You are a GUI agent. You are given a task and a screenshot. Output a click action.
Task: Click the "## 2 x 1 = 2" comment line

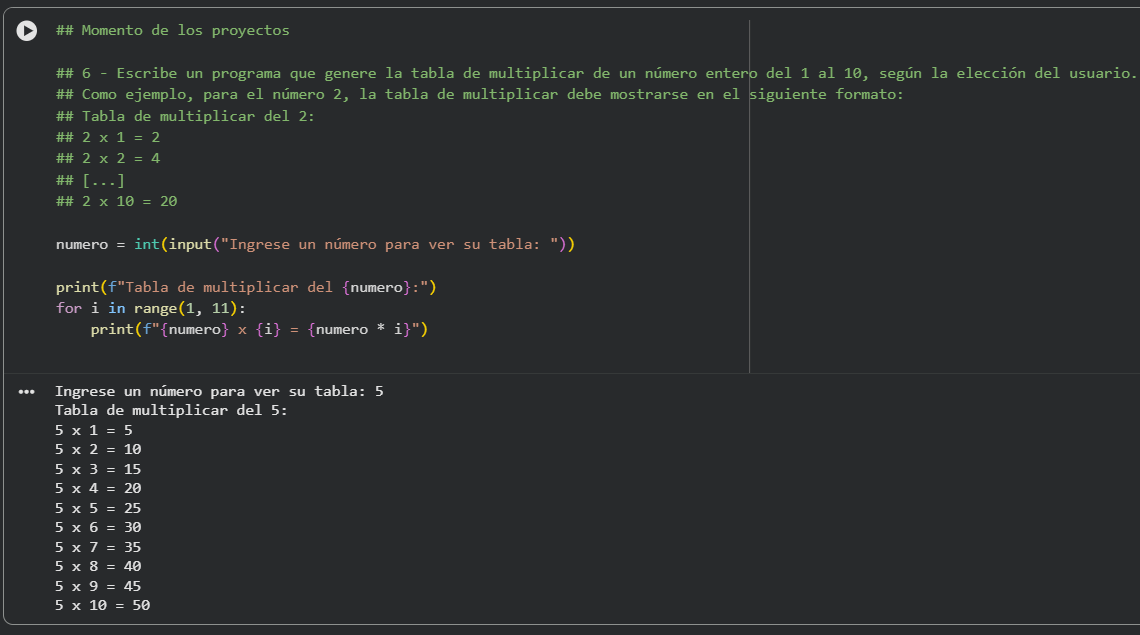click(108, 137)
